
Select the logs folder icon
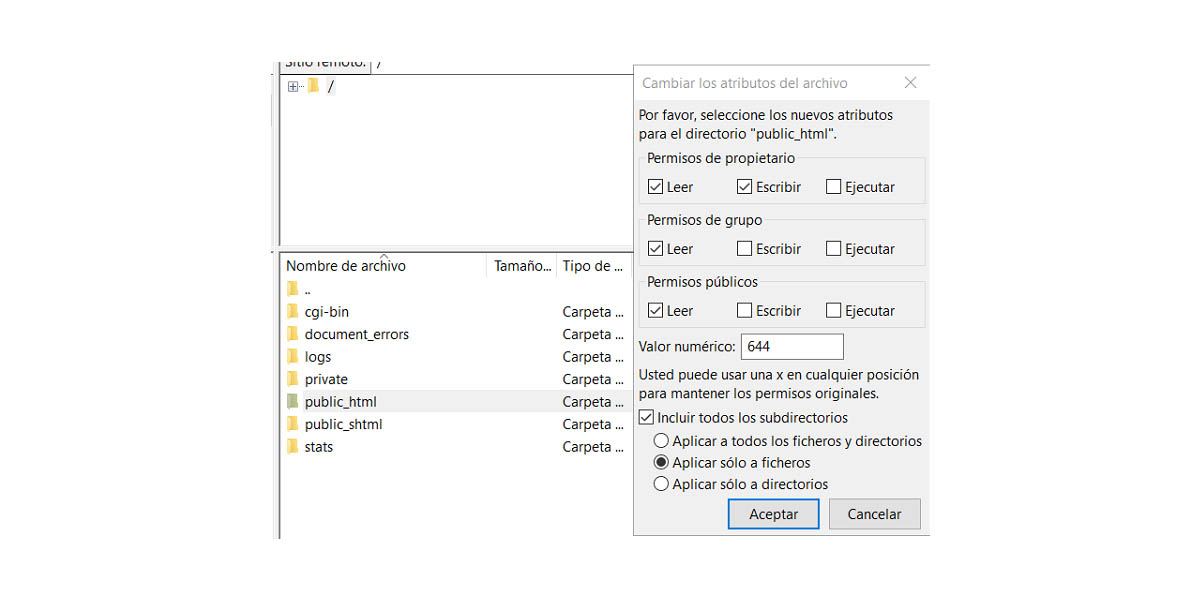pyautogui.click(x=292, y=357)
